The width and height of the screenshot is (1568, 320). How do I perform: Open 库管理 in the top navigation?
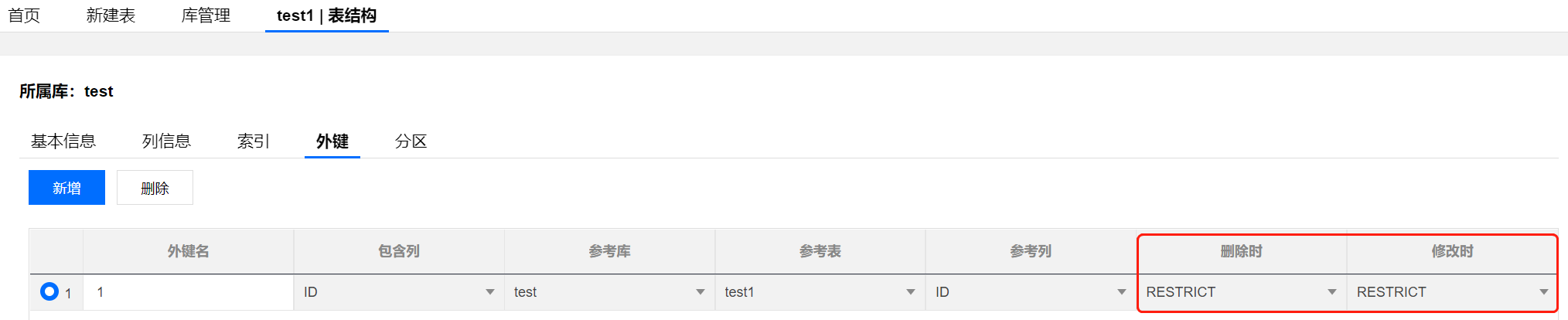206,15
